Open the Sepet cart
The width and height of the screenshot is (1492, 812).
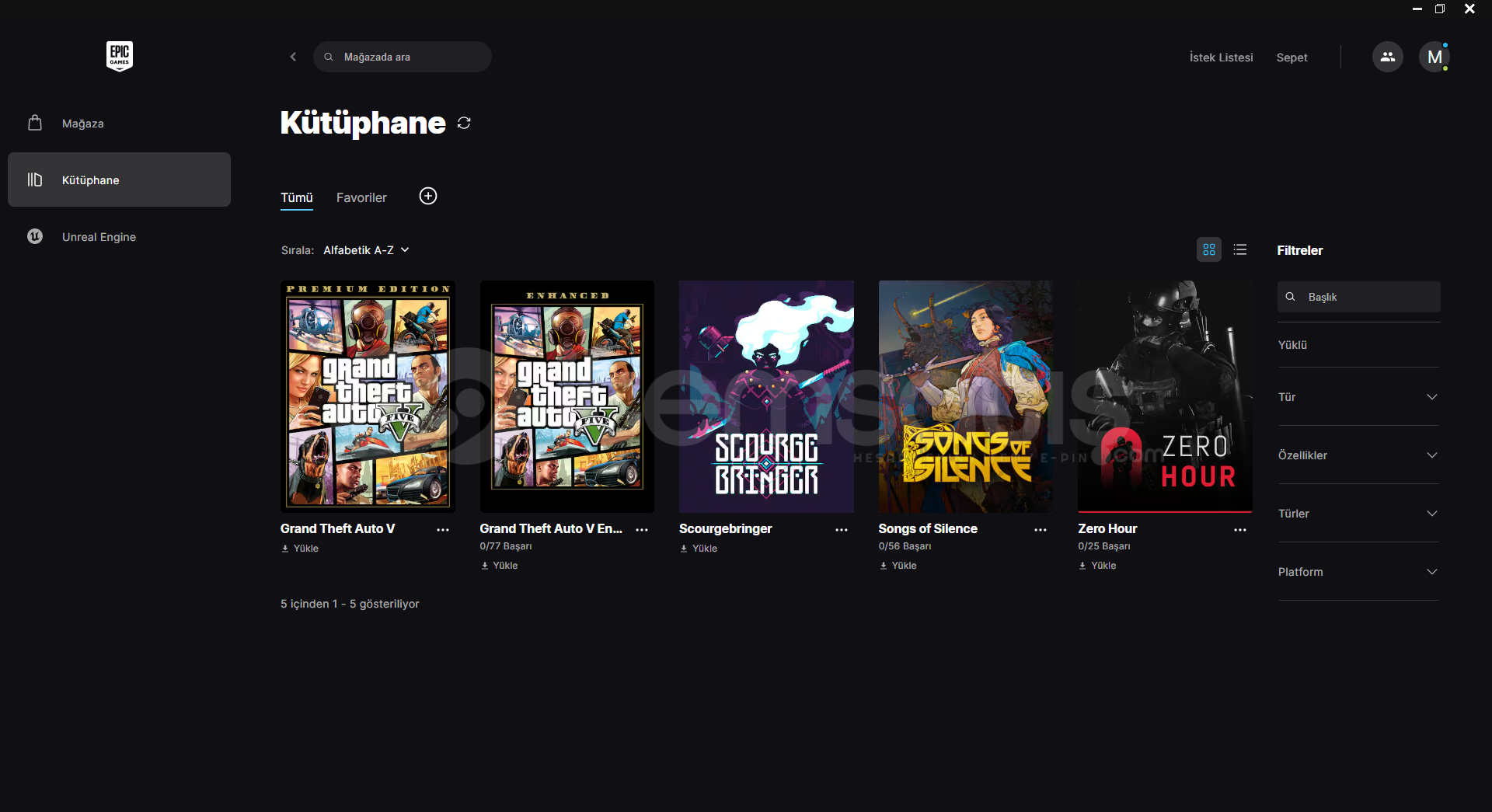pos(1292,58)
